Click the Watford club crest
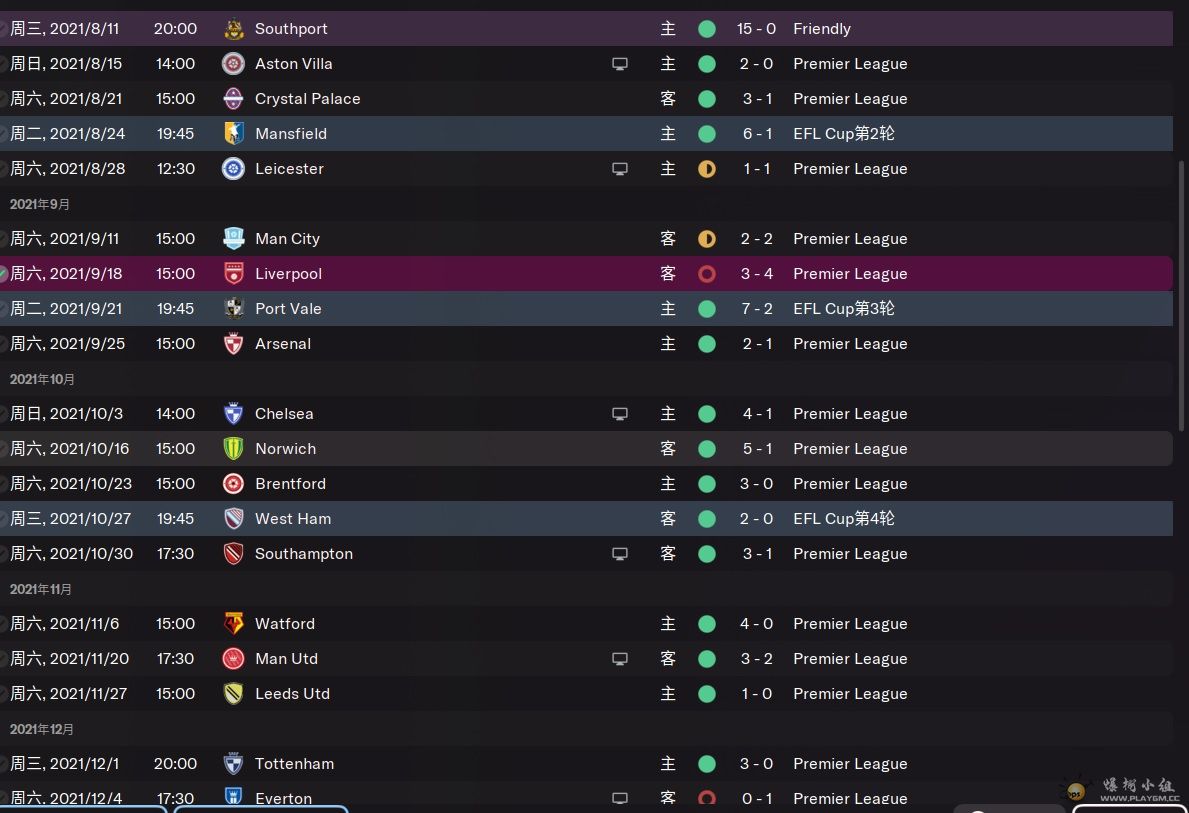The height and width of the screenshot is (813, 1189). pyautogui.click(x=234, y=623)
